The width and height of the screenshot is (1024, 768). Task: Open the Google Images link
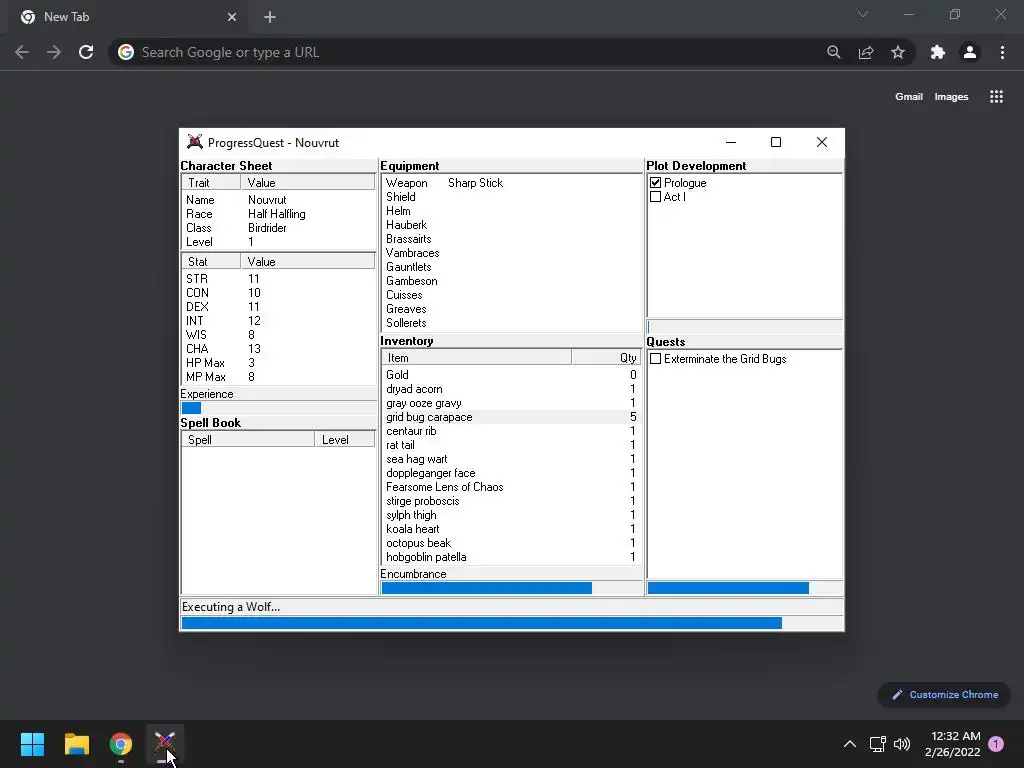951,97
